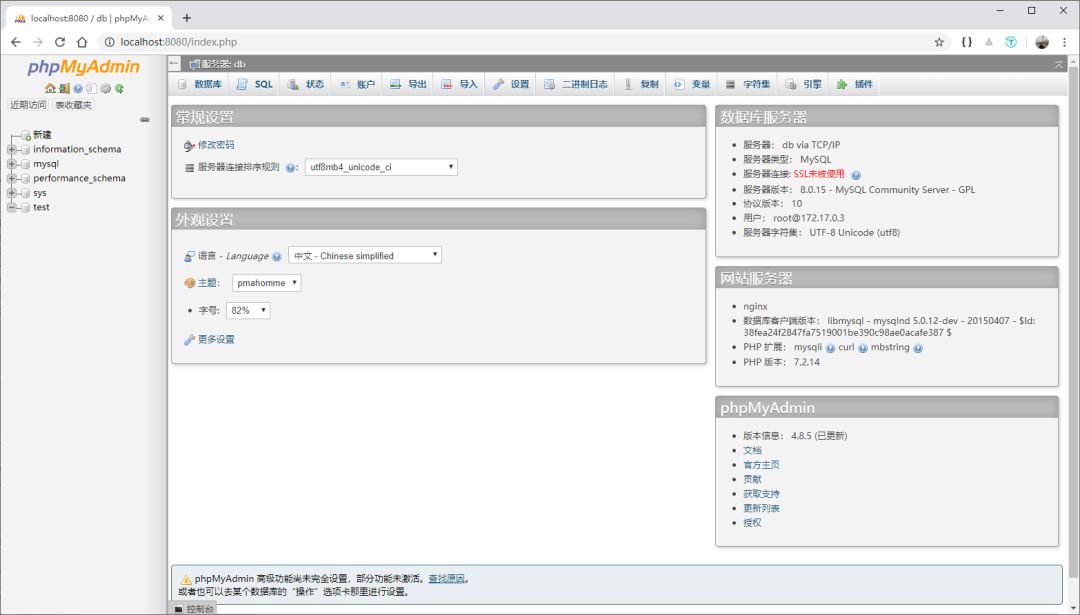Screen dimensions: 1080x615
Task: Open the 导入 (Import) tab
Action: pos(459,84)
